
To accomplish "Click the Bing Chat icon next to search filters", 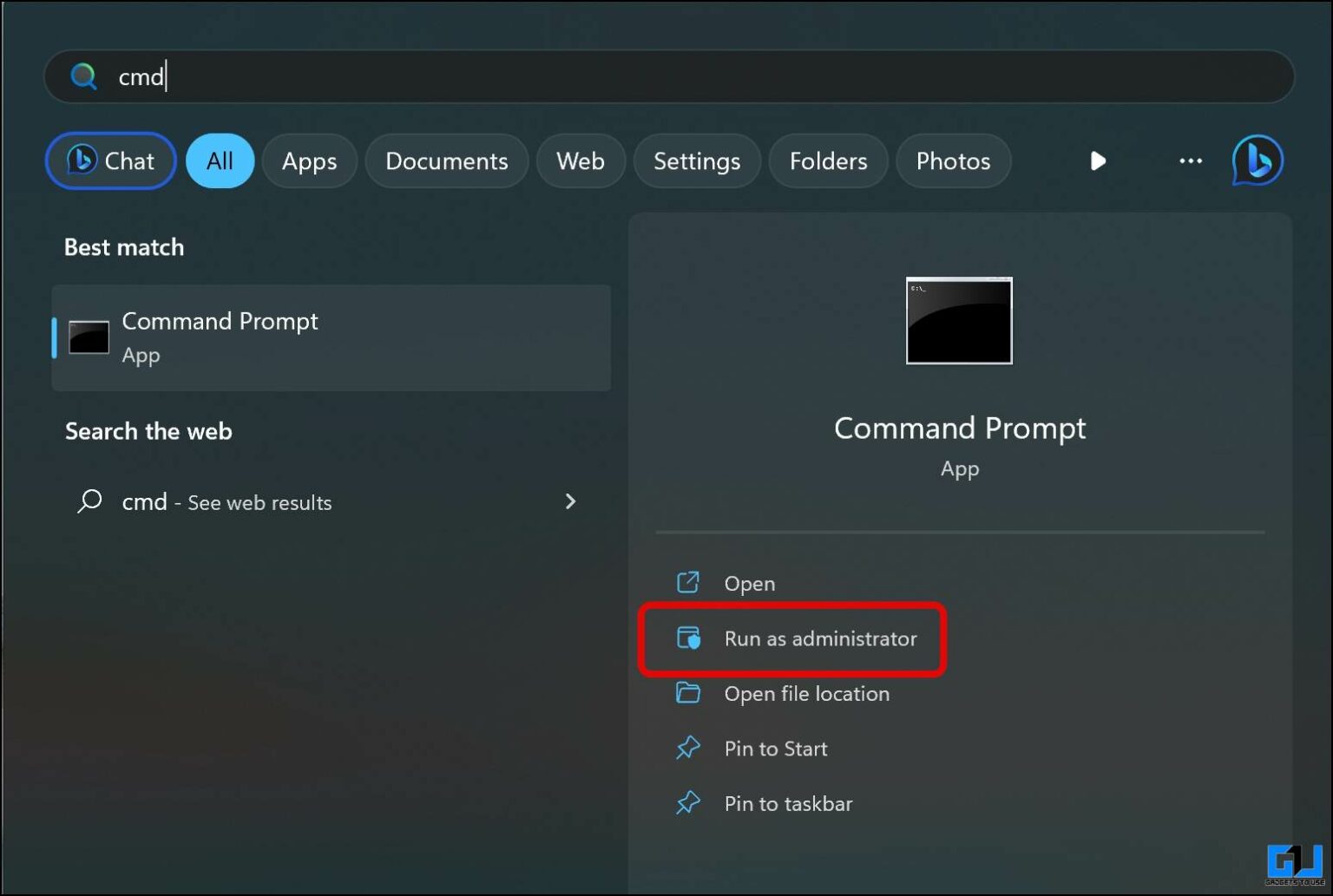I will click(x=80, y=160).
